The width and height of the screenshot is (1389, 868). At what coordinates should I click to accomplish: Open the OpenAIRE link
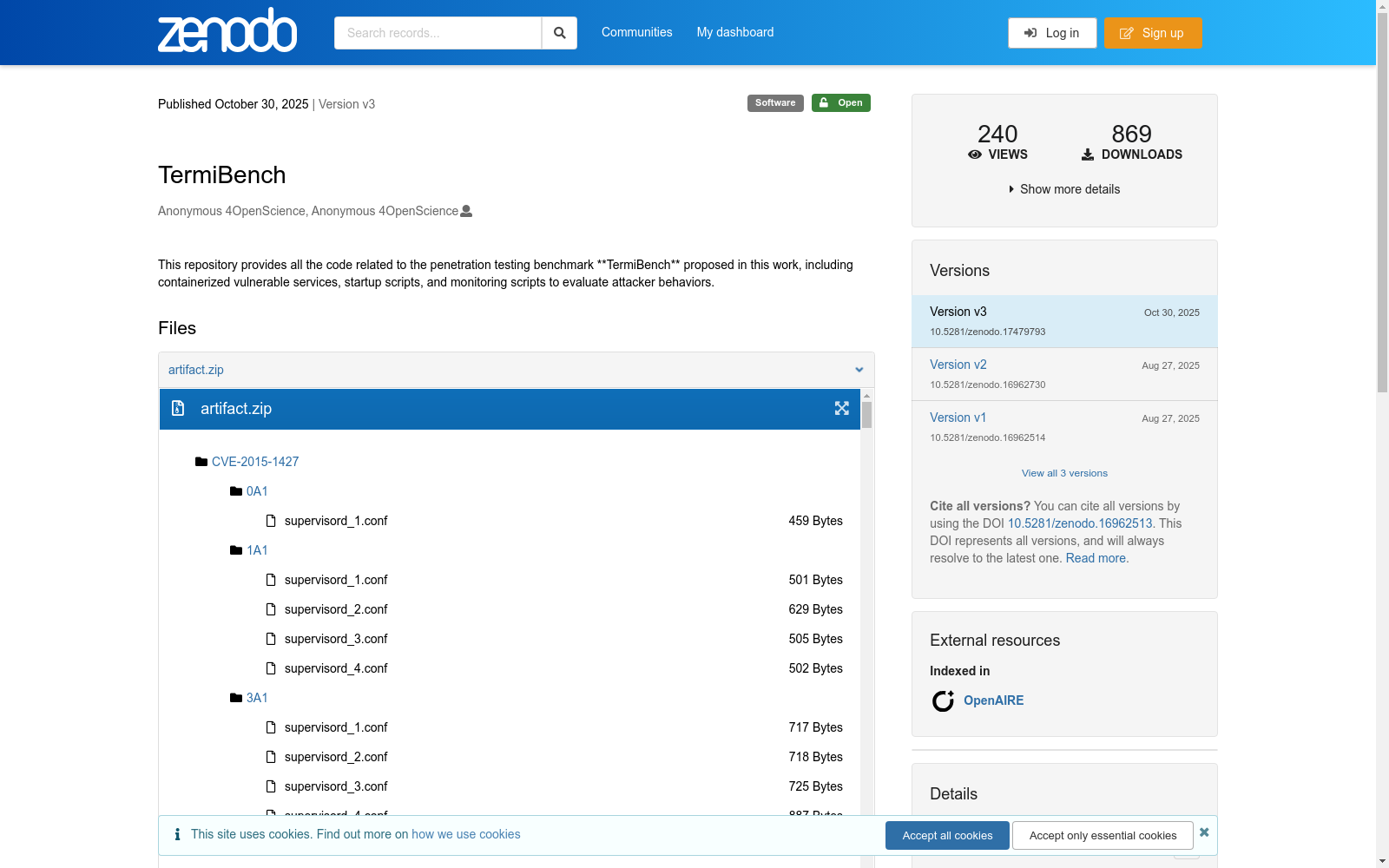pos(994,700)
